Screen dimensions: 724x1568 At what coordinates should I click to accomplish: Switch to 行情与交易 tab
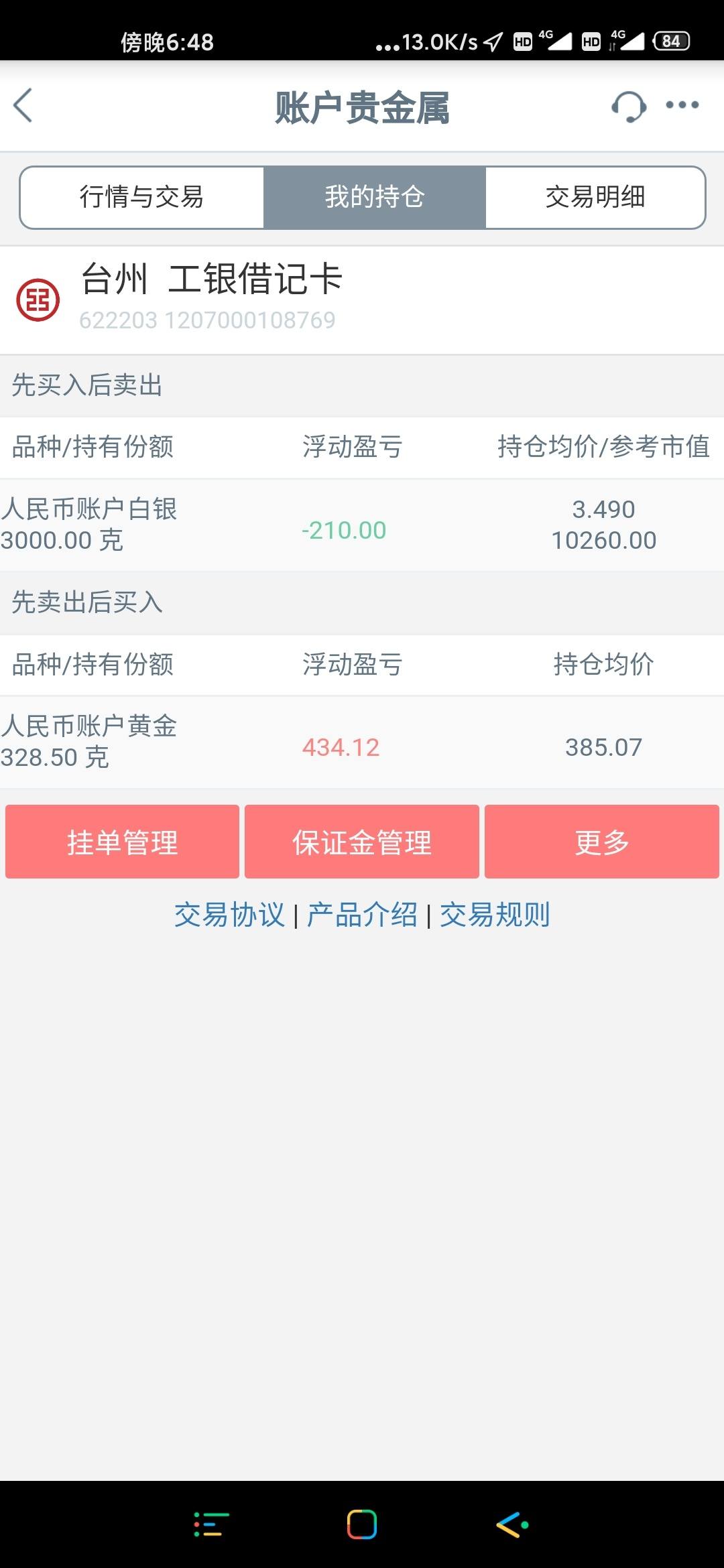click(x=141, y=197)
